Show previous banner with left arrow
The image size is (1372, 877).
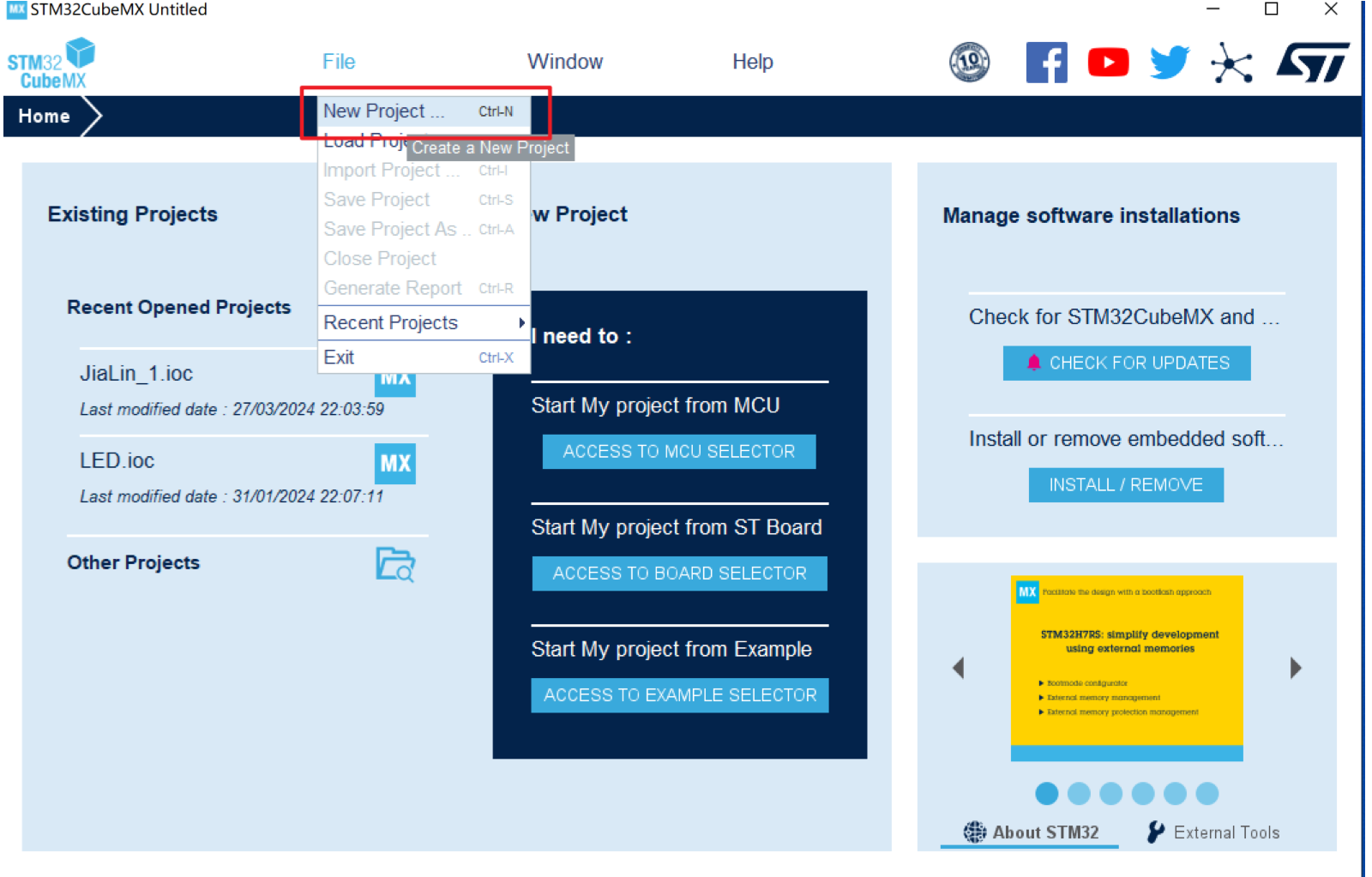(959, 668)
